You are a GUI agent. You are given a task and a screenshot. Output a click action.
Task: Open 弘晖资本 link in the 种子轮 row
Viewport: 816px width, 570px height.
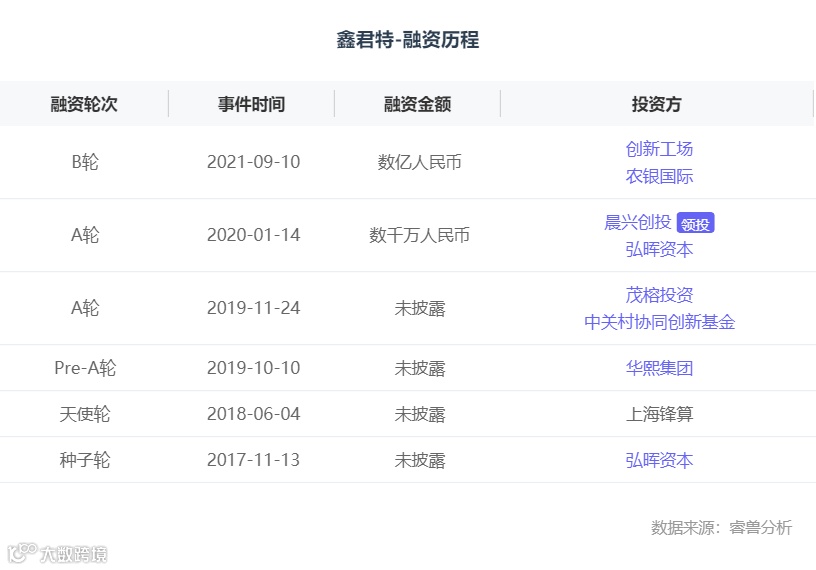[x=659, y=460]
